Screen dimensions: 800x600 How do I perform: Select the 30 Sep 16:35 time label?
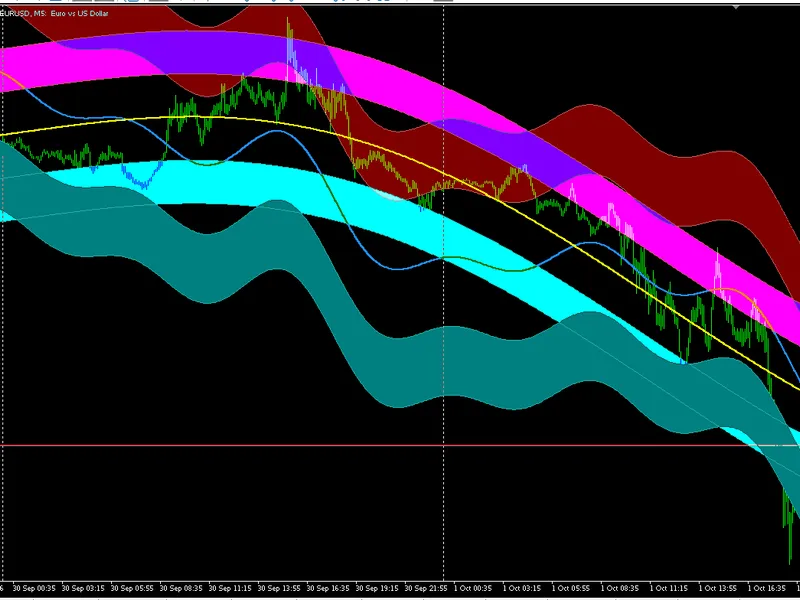(328, 588)
